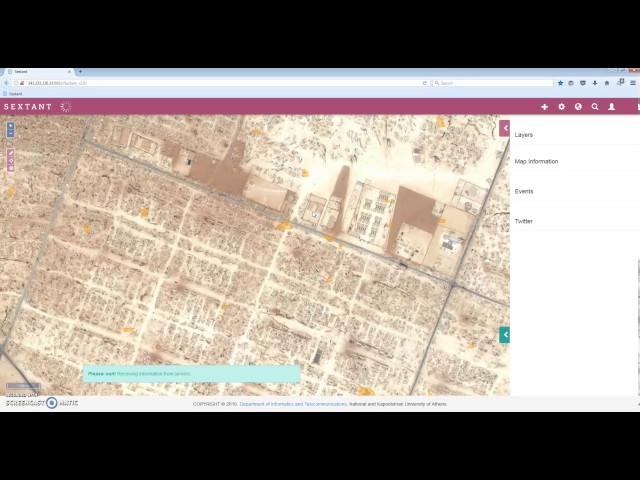Zoom in the map with plus control
This screenshot has width=640, height=480.
[x=11, y=126]
